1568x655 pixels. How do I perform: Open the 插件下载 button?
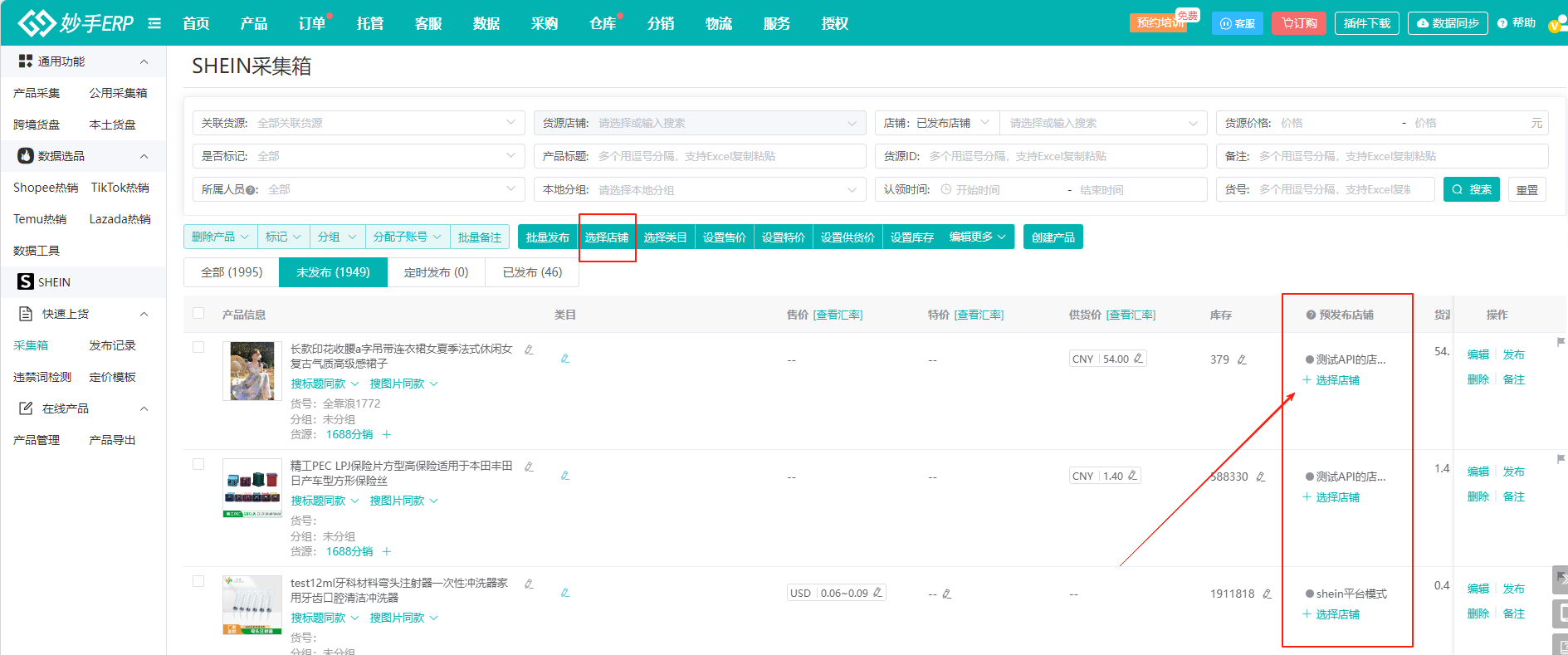[1367, 23]
